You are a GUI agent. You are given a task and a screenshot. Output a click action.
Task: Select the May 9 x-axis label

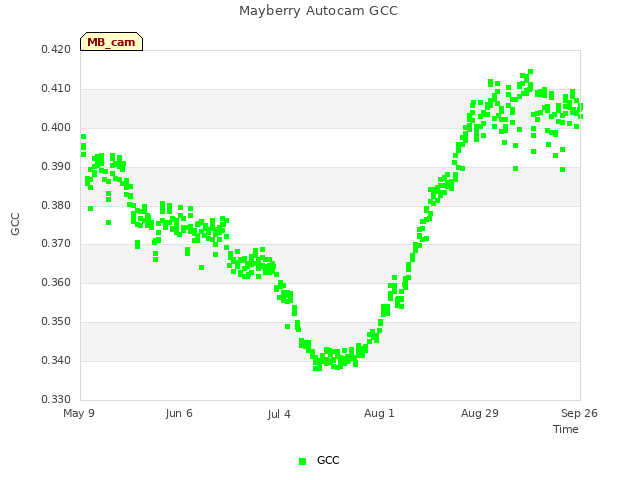point(79,413)
